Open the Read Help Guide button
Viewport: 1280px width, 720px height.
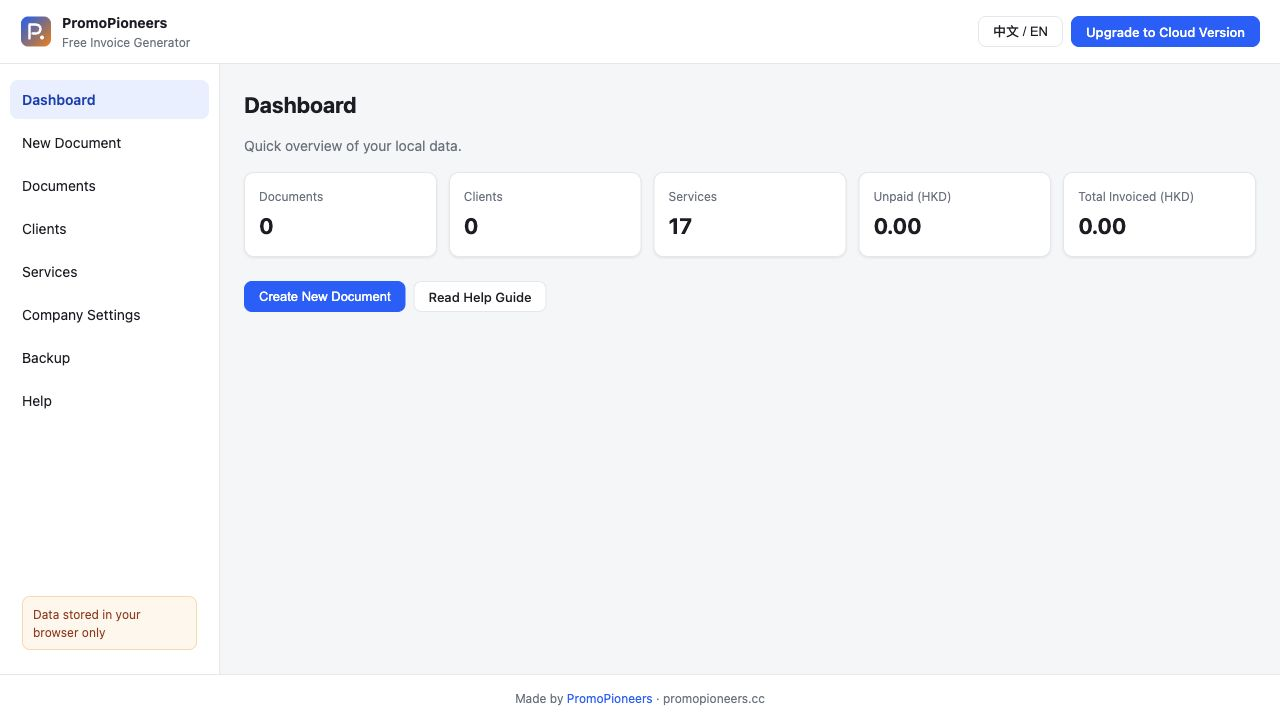pyautogui.click(x=480, y=297)
